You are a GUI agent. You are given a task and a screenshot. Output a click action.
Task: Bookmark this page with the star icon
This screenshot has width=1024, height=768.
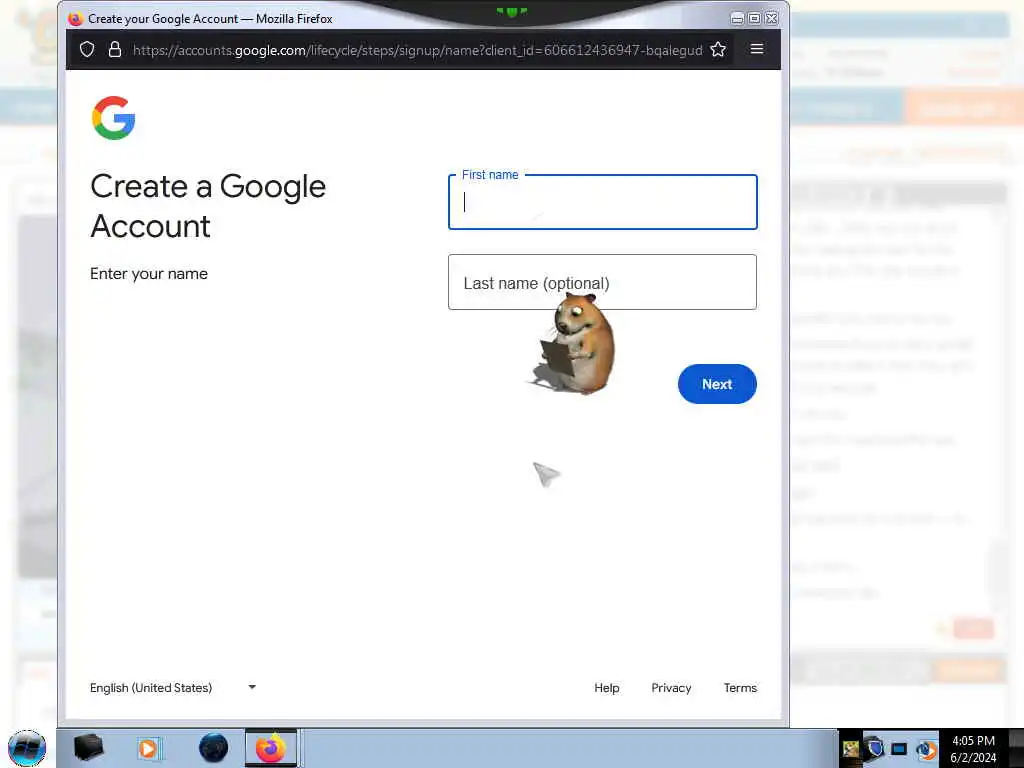pos(718,50)
